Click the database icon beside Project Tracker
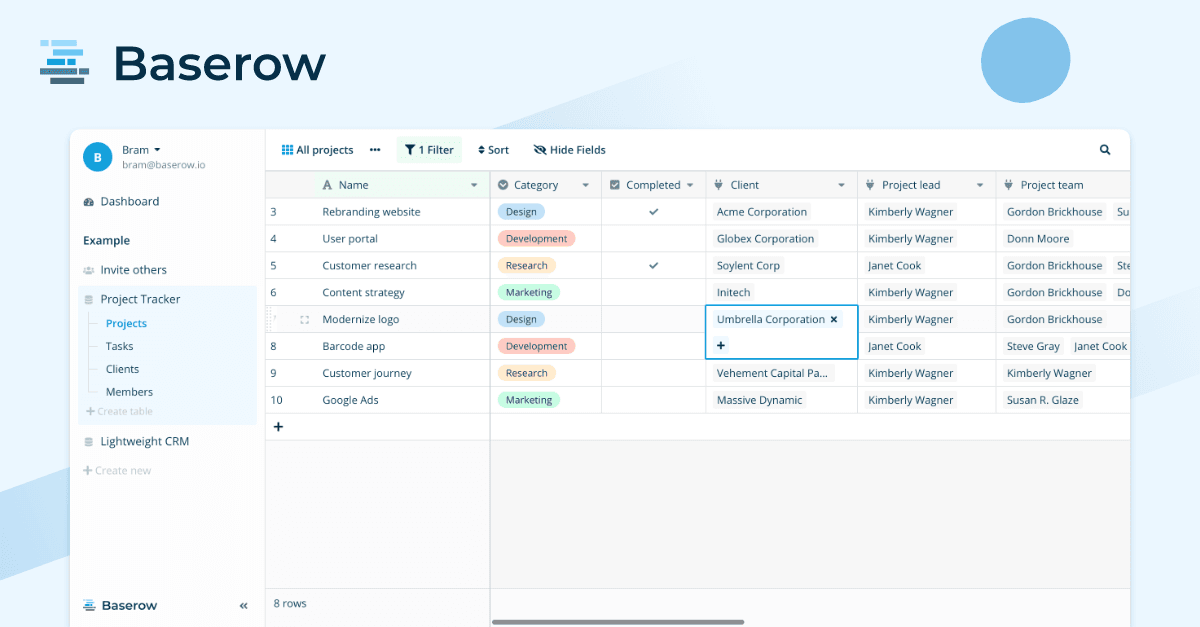Image resolution: width=1200 pixels, height=627 pixels. (89, 299)
